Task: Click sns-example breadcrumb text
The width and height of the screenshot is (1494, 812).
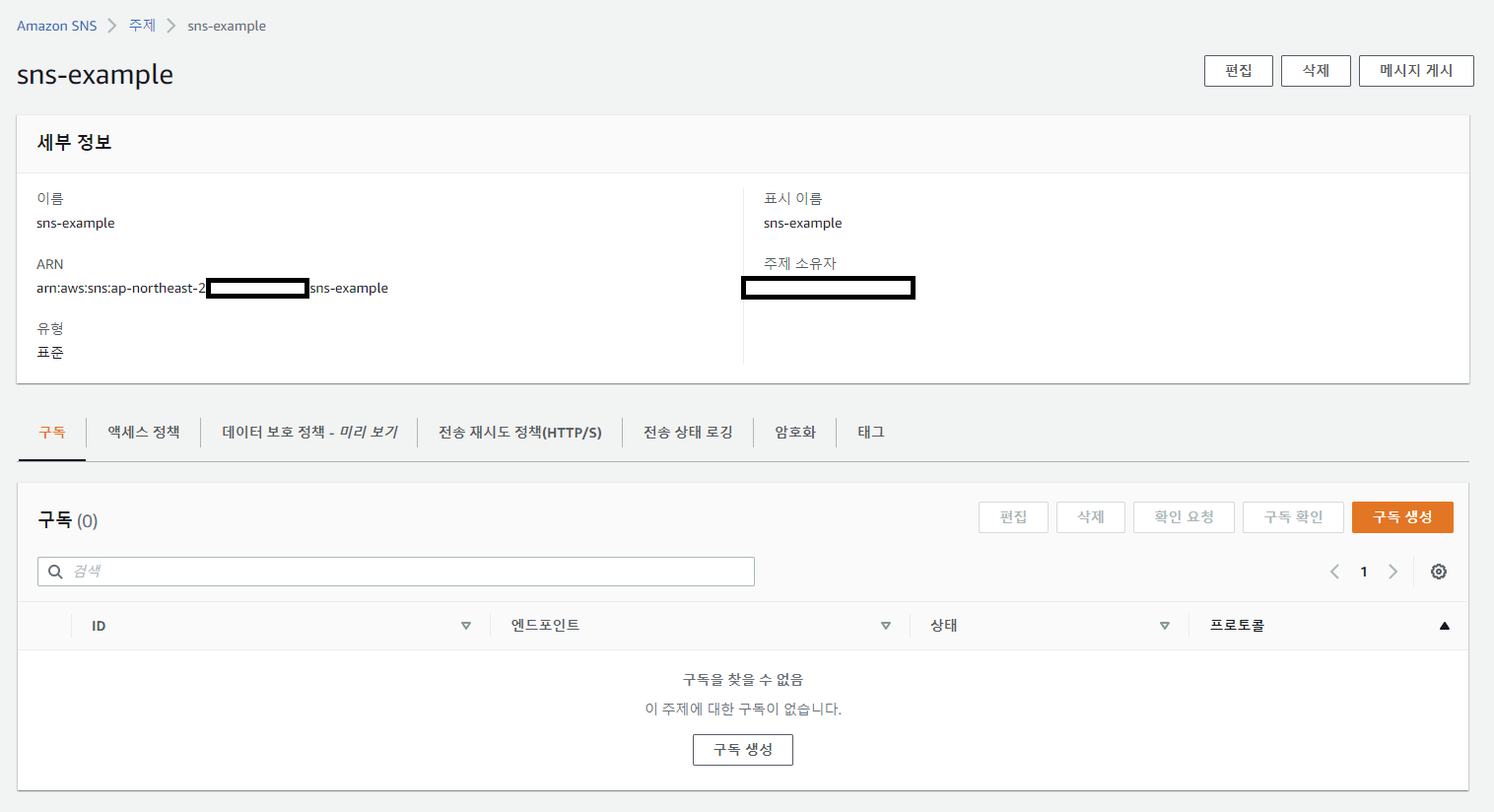Action: click(x=227, y=26)
